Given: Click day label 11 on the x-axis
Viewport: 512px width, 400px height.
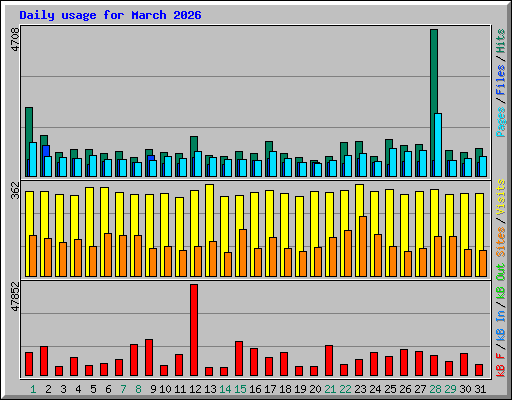Looking at the screenshot, I should coord(180,389).
